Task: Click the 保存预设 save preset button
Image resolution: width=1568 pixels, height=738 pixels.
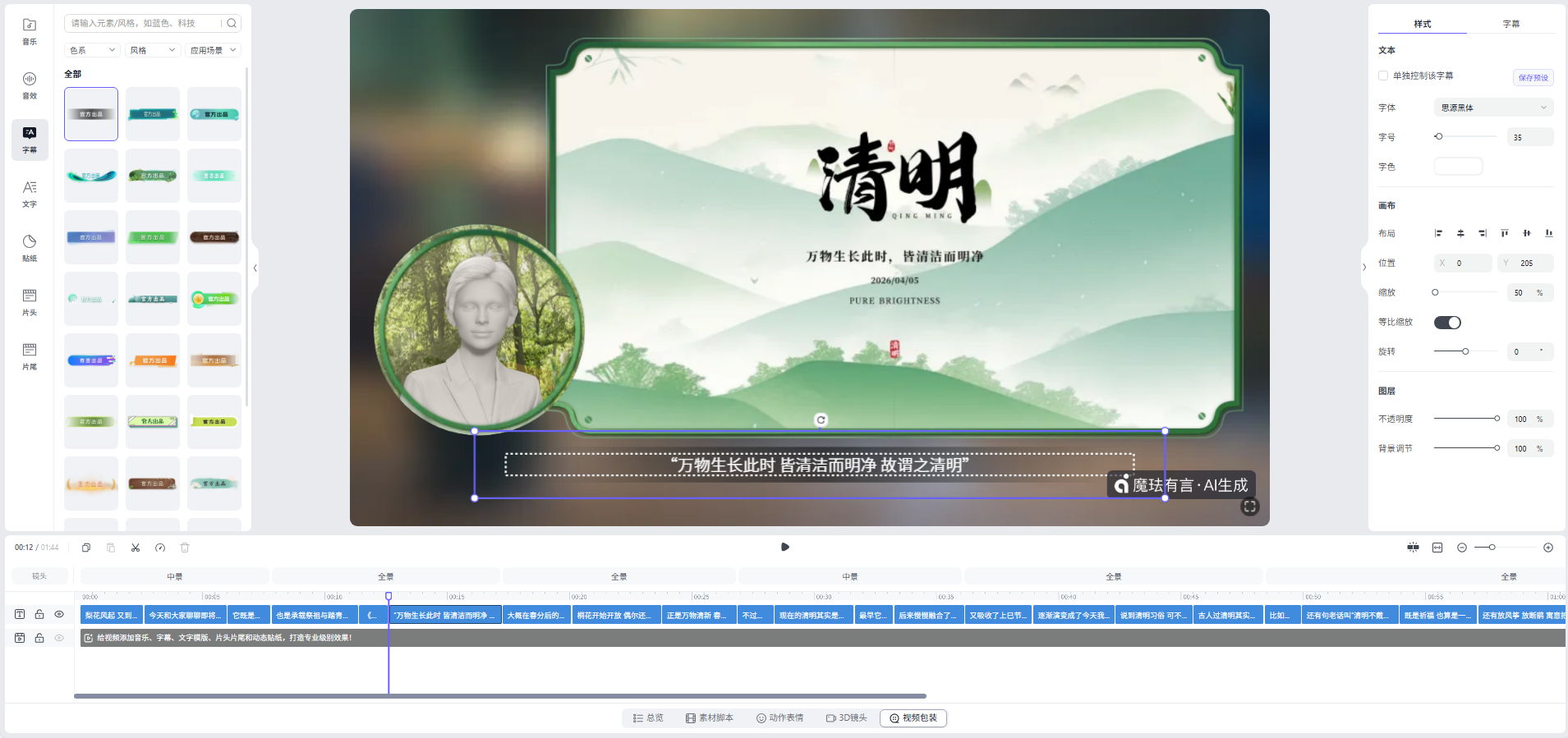Action: tap(1534, 77)
